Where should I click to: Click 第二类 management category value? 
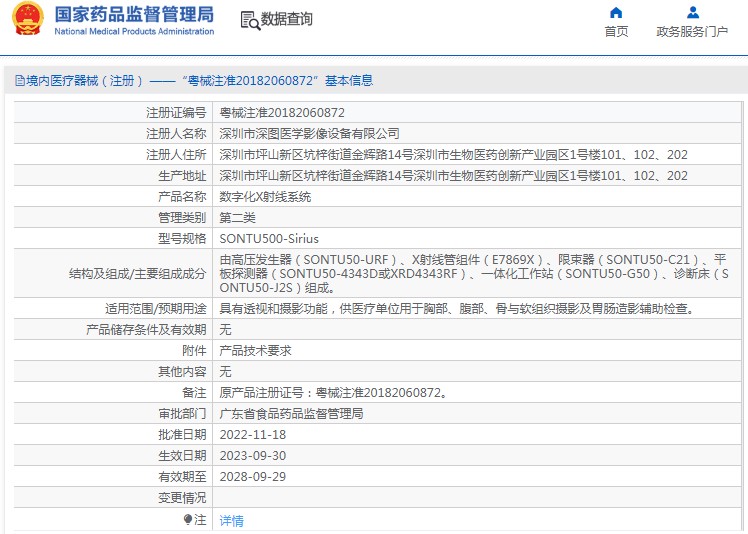tap(238, 218)
